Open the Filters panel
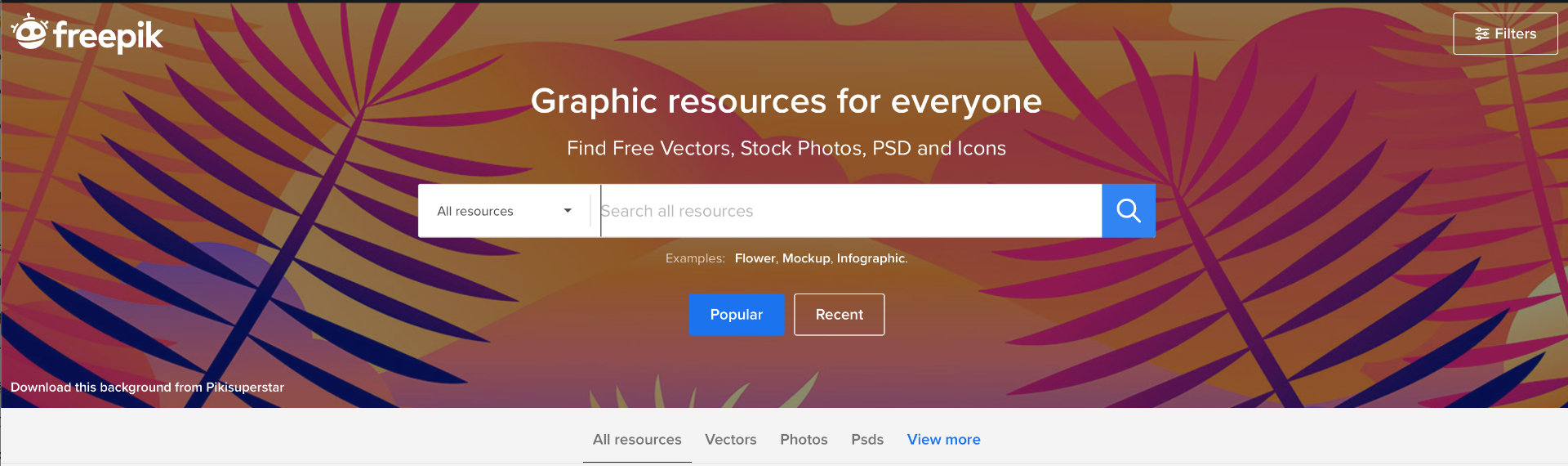The width and height of the screenshot is (1568, 466). pos(1505,34)
